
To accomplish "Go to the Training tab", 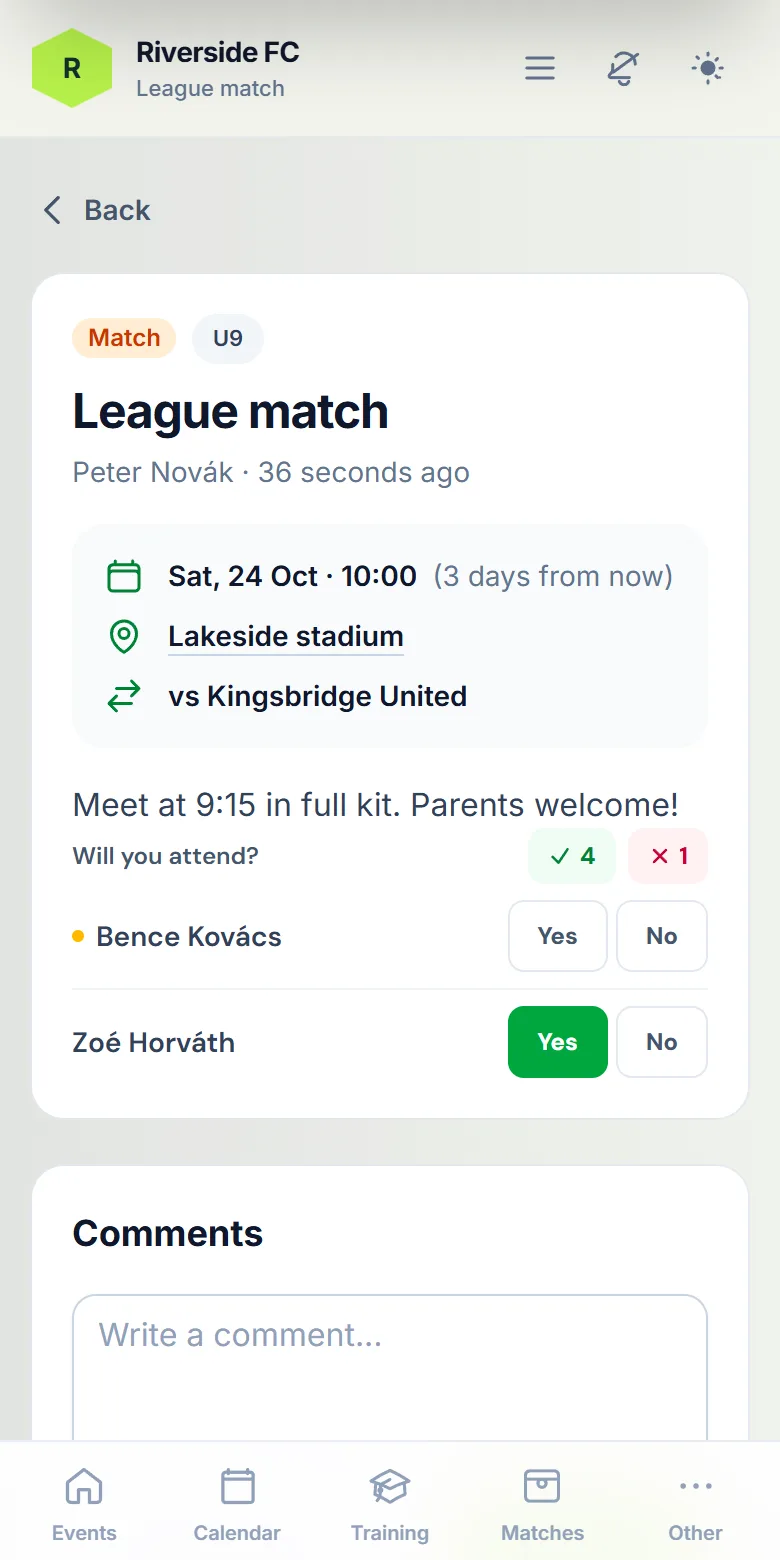I will (x=390, y=1504).
